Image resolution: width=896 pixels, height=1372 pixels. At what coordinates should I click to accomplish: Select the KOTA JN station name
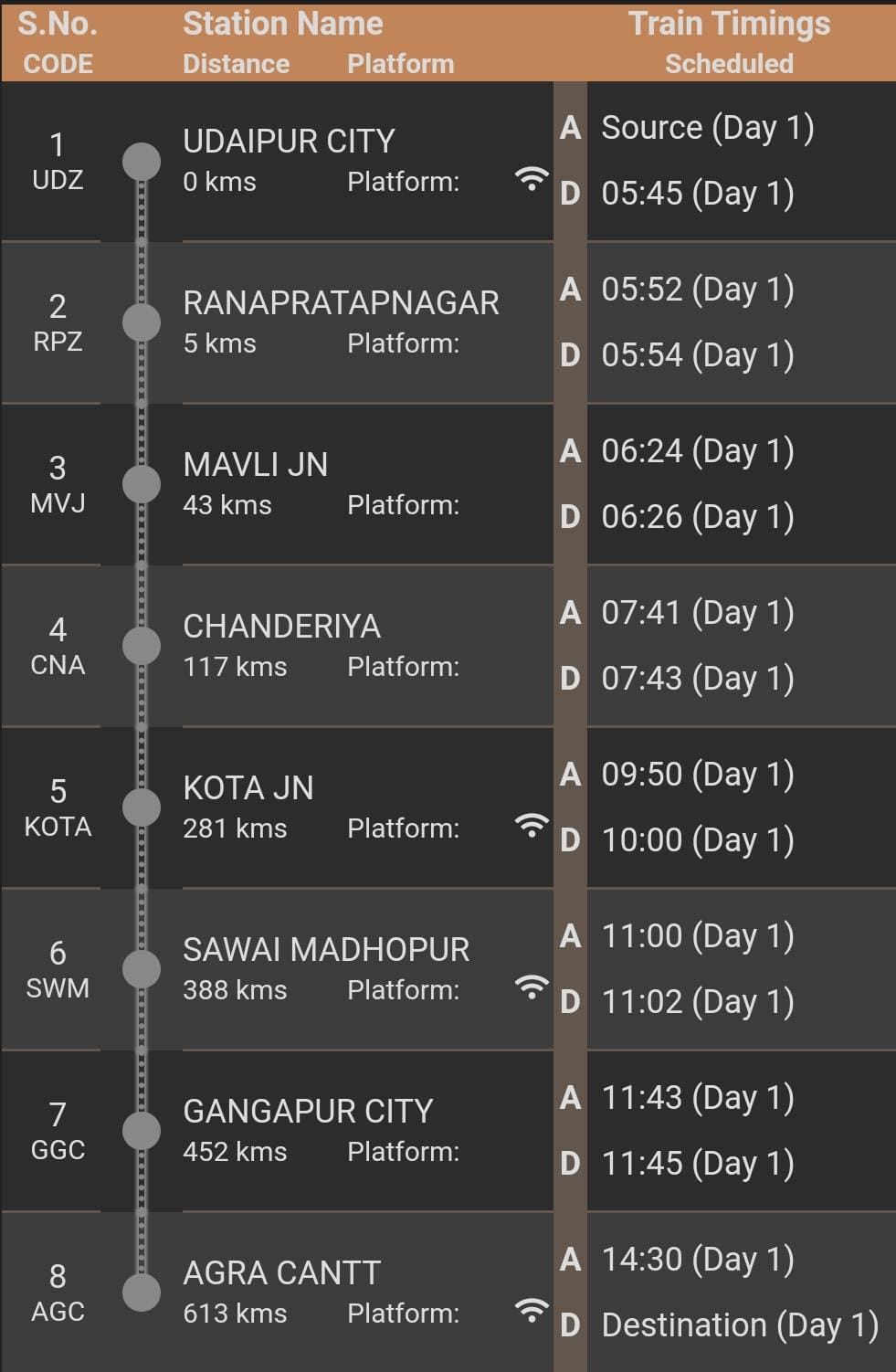click(x=248, y=788)
